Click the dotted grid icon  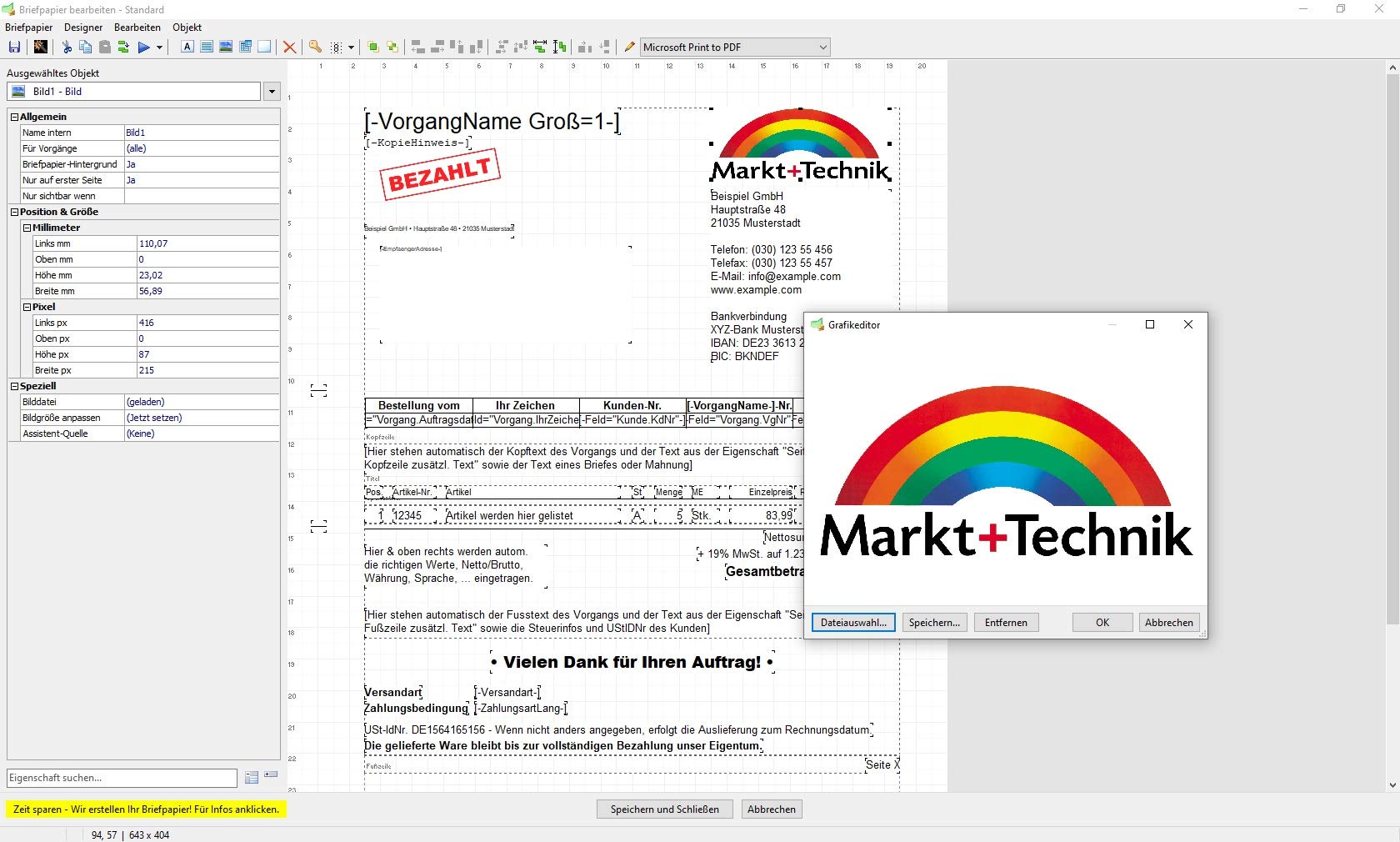tap(337, 48)
